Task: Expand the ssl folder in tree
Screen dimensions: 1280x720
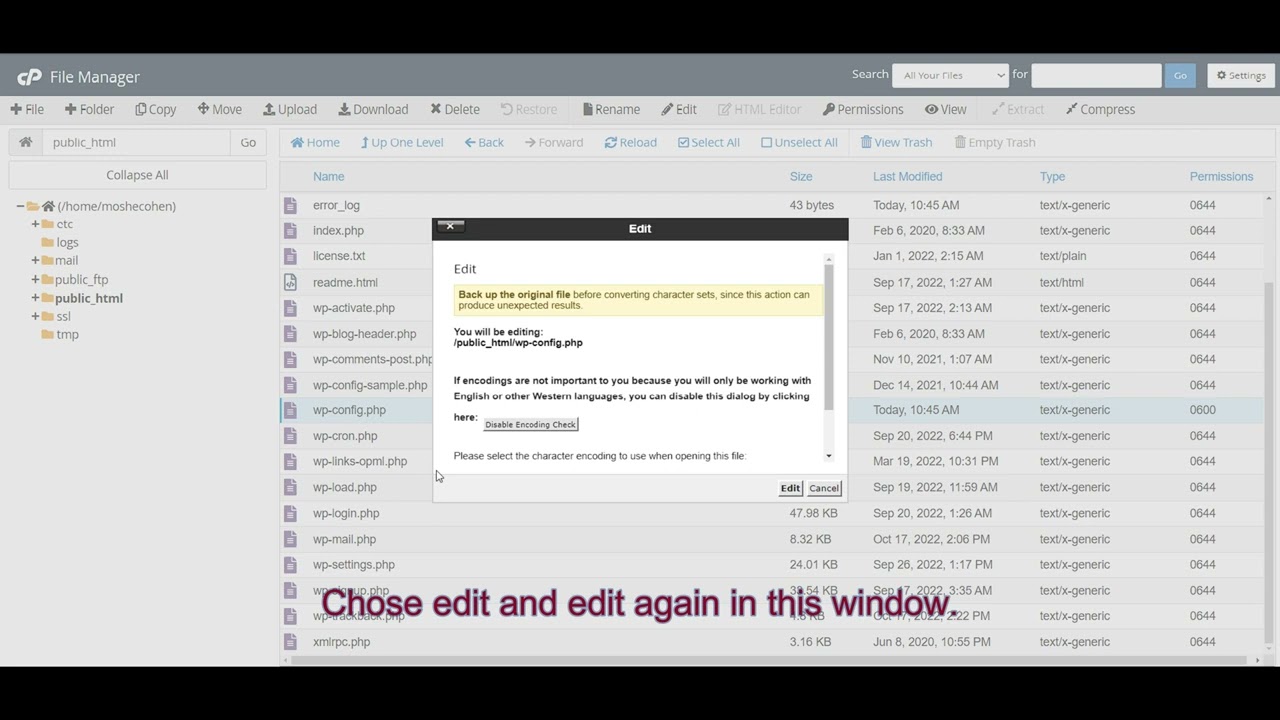Action: [x=35, y=316]
